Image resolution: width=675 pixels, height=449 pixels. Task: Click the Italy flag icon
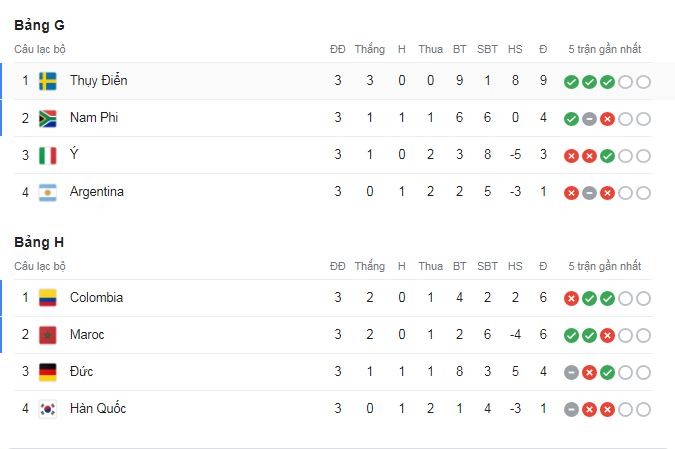(47, 155)
